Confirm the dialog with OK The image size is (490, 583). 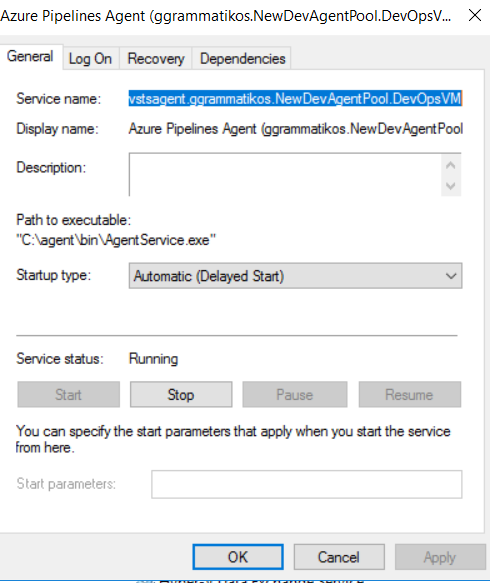pyautogui.click(x=238, y=557)
